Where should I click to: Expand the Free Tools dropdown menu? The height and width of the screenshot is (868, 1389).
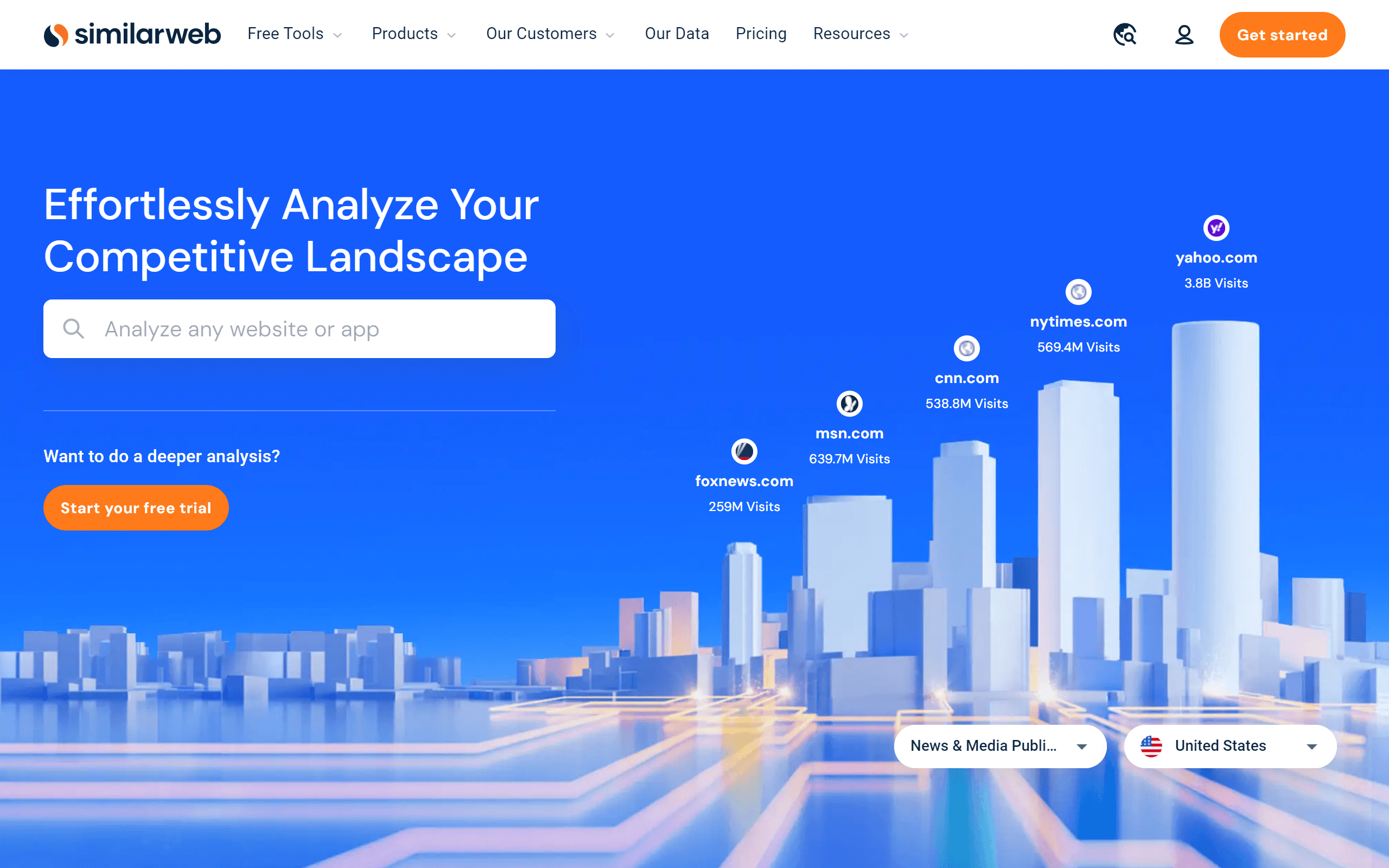294,34
